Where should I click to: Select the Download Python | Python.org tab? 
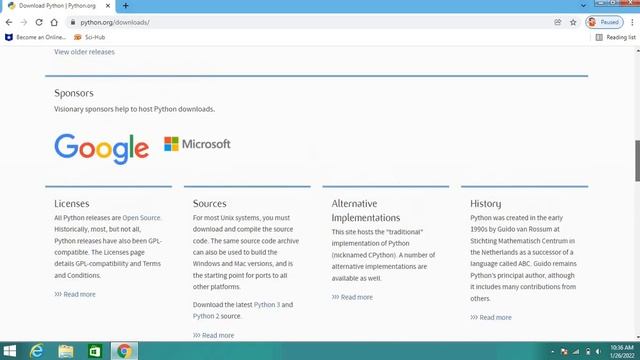[x=58, y=6]
